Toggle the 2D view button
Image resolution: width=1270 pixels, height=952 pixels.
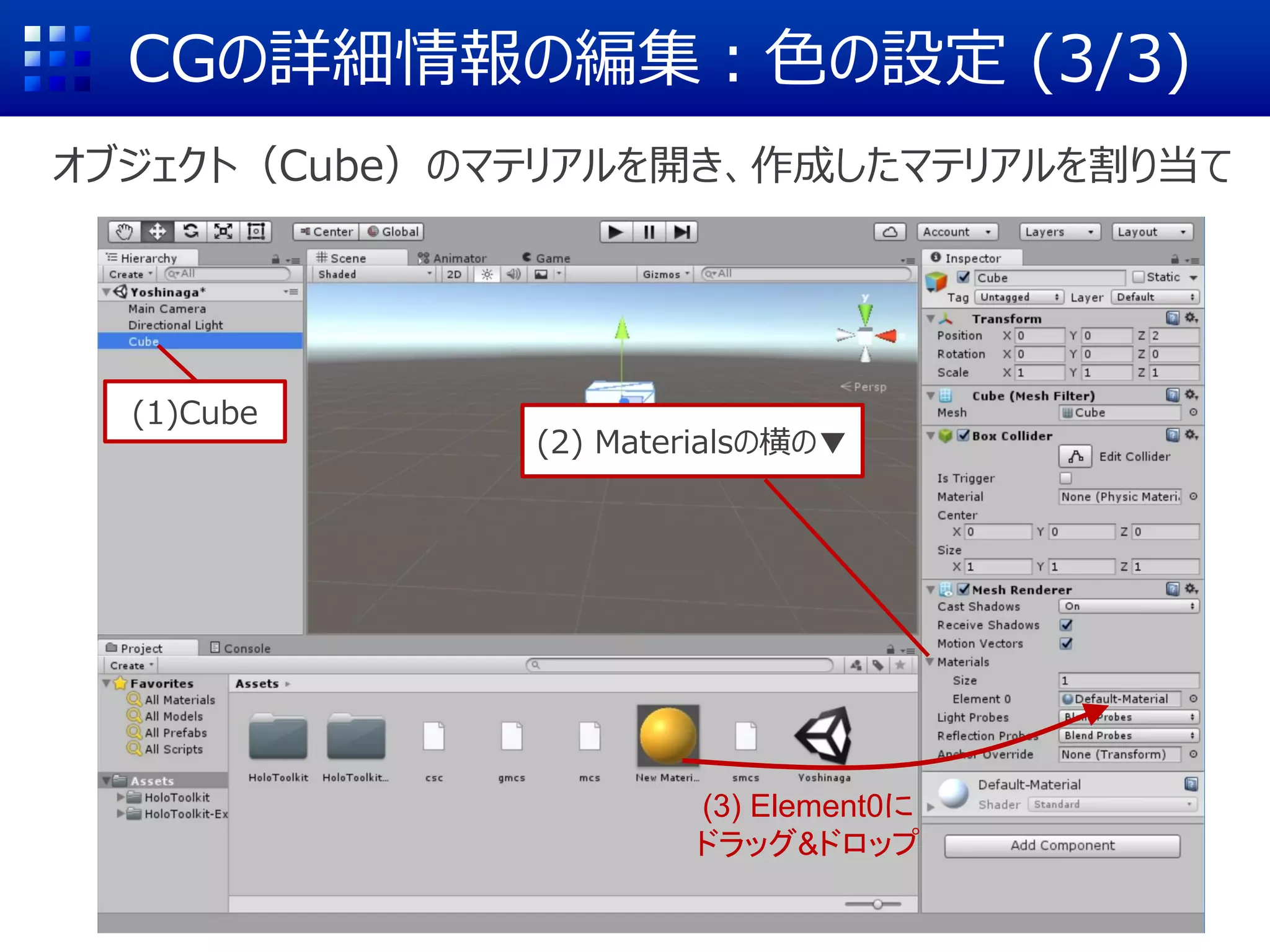coord(454,274)
